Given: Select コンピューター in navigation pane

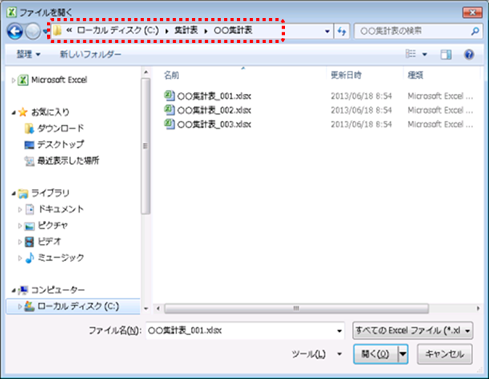Looking at the screenshot, I should [58, 290].
